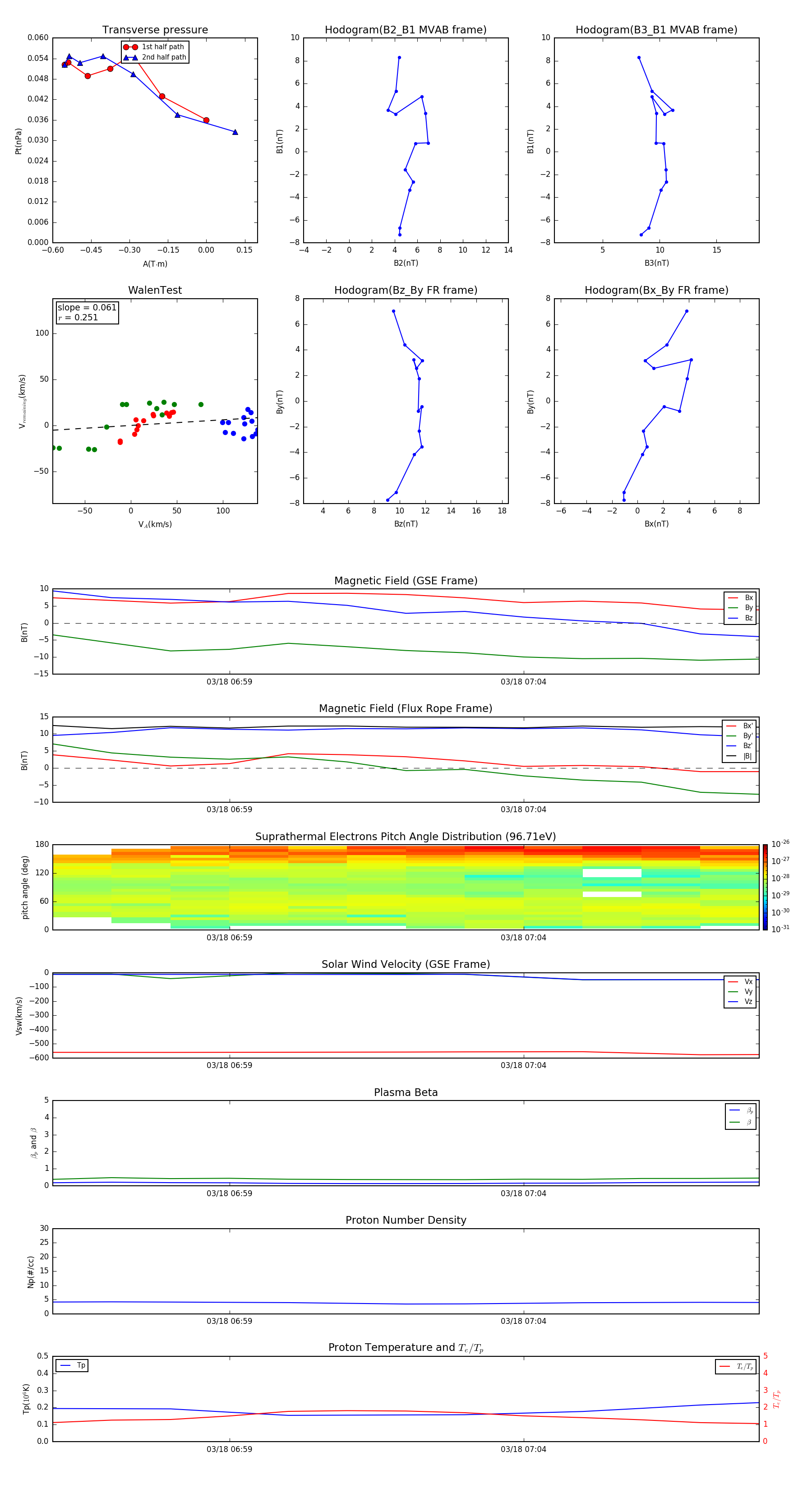Screen dimensions: 812x1489
Task: Click the "Solar Wind Velocity (GSE Frame)" title
Action: (406, 965)
